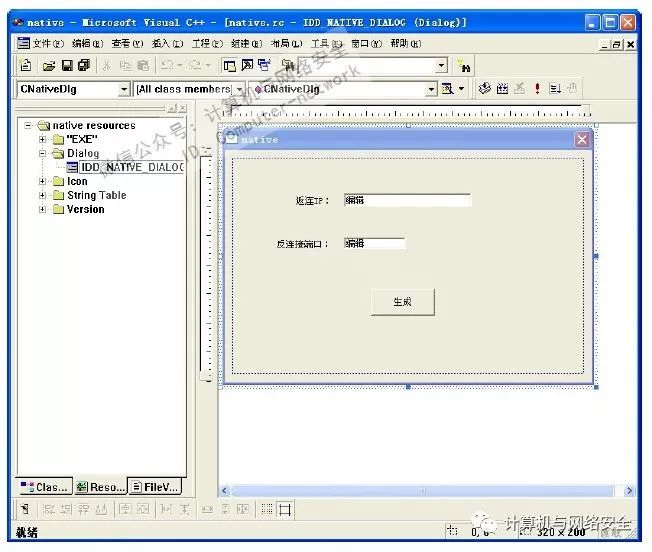Click the Compile toolbar icon

tap(484, 88)
